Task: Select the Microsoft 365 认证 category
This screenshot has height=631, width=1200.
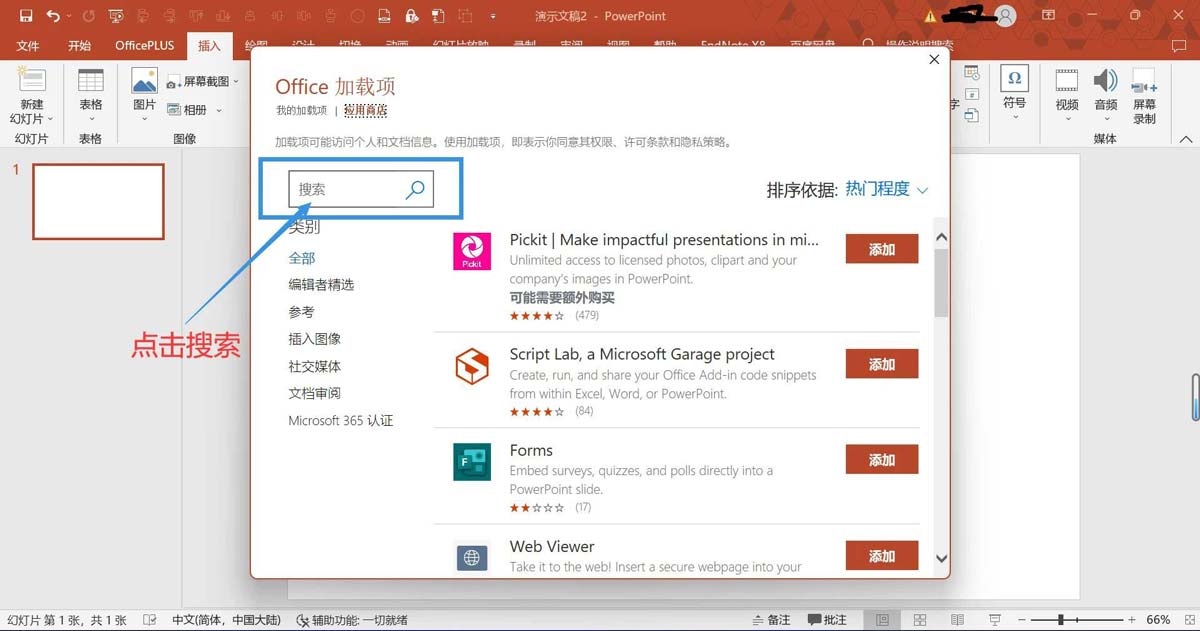Action: [341, 421]
